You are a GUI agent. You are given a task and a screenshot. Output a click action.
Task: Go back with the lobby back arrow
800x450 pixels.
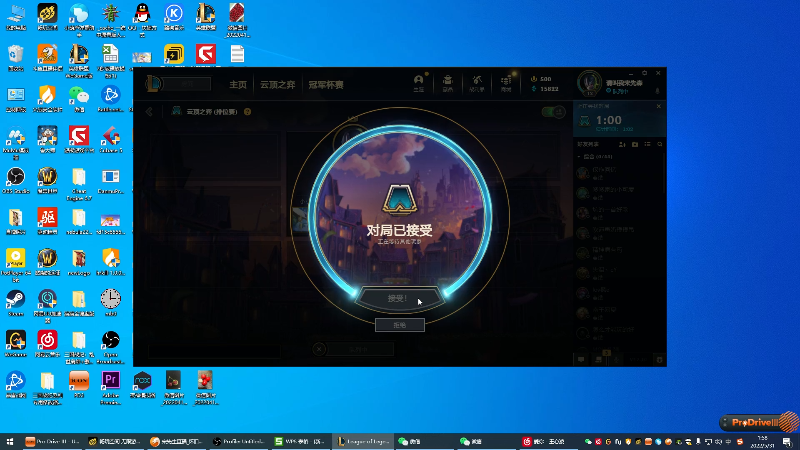(149, 112)
